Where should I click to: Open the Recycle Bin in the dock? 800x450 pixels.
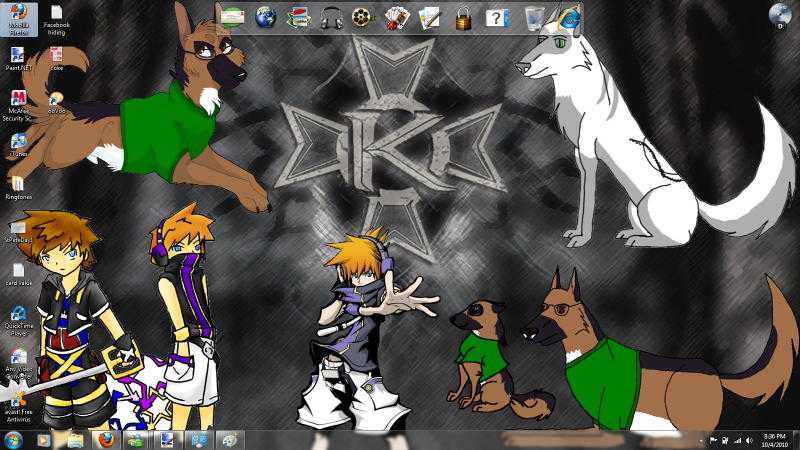click(533, 18)
